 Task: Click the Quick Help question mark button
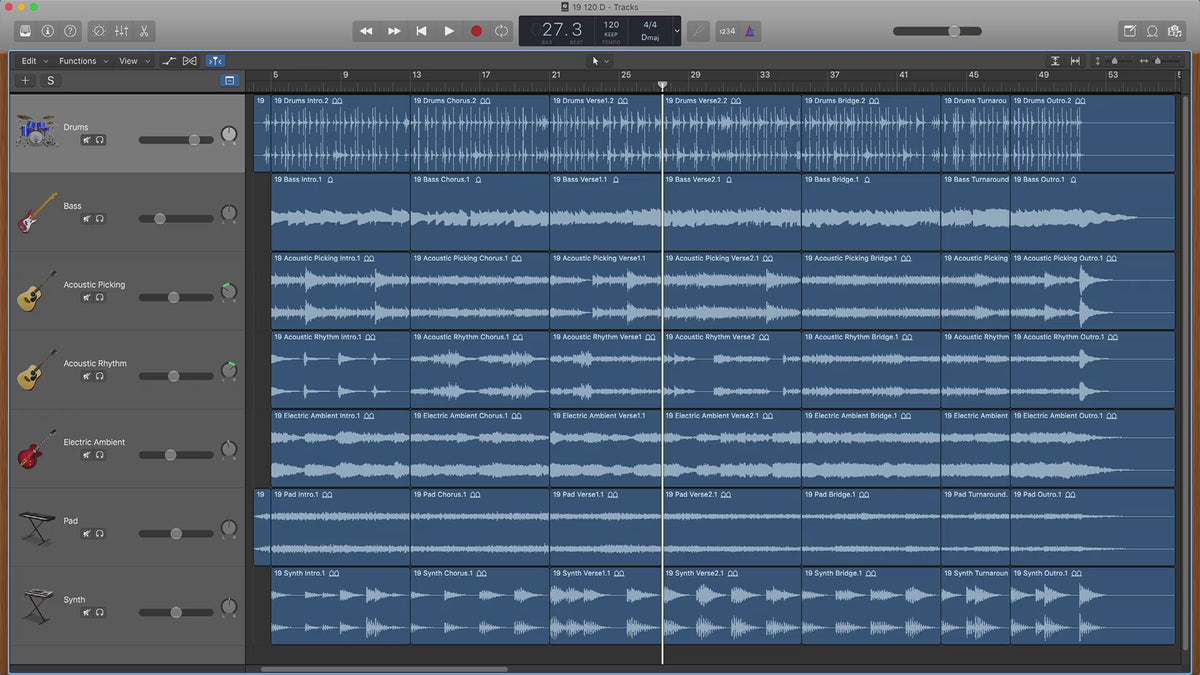pos(70,31)
